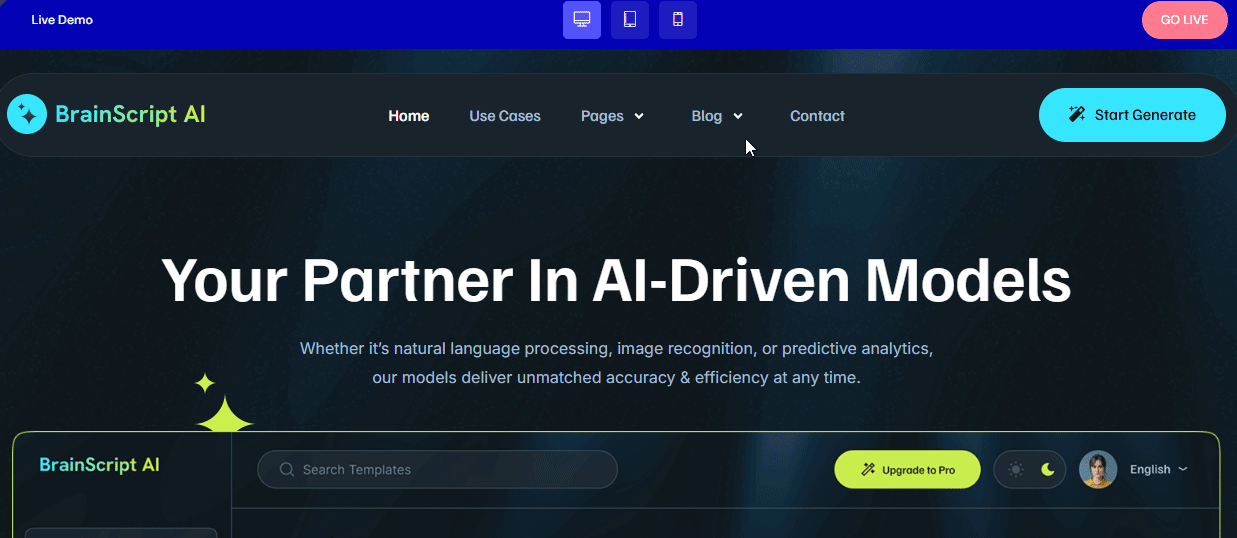Click the Live Demo label
Viewport: 1237px width, 538px height.
click(62, 20)
